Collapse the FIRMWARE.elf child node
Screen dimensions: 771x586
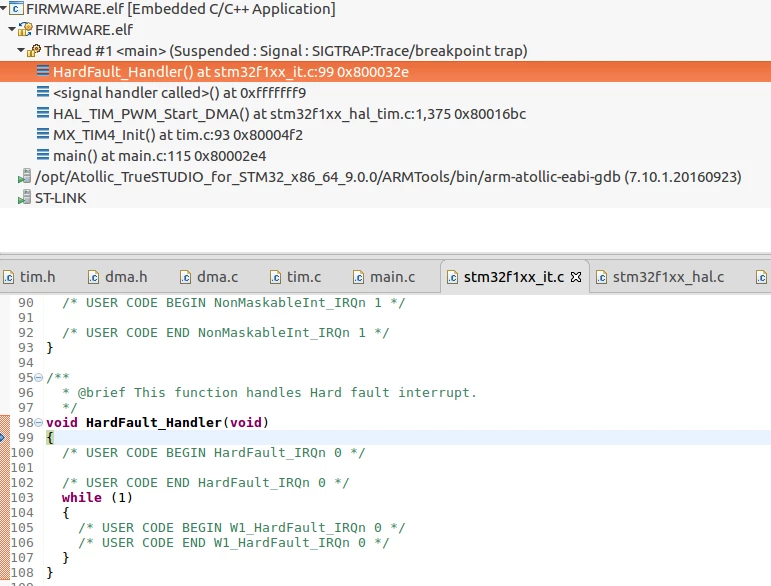tap(12, 29)
